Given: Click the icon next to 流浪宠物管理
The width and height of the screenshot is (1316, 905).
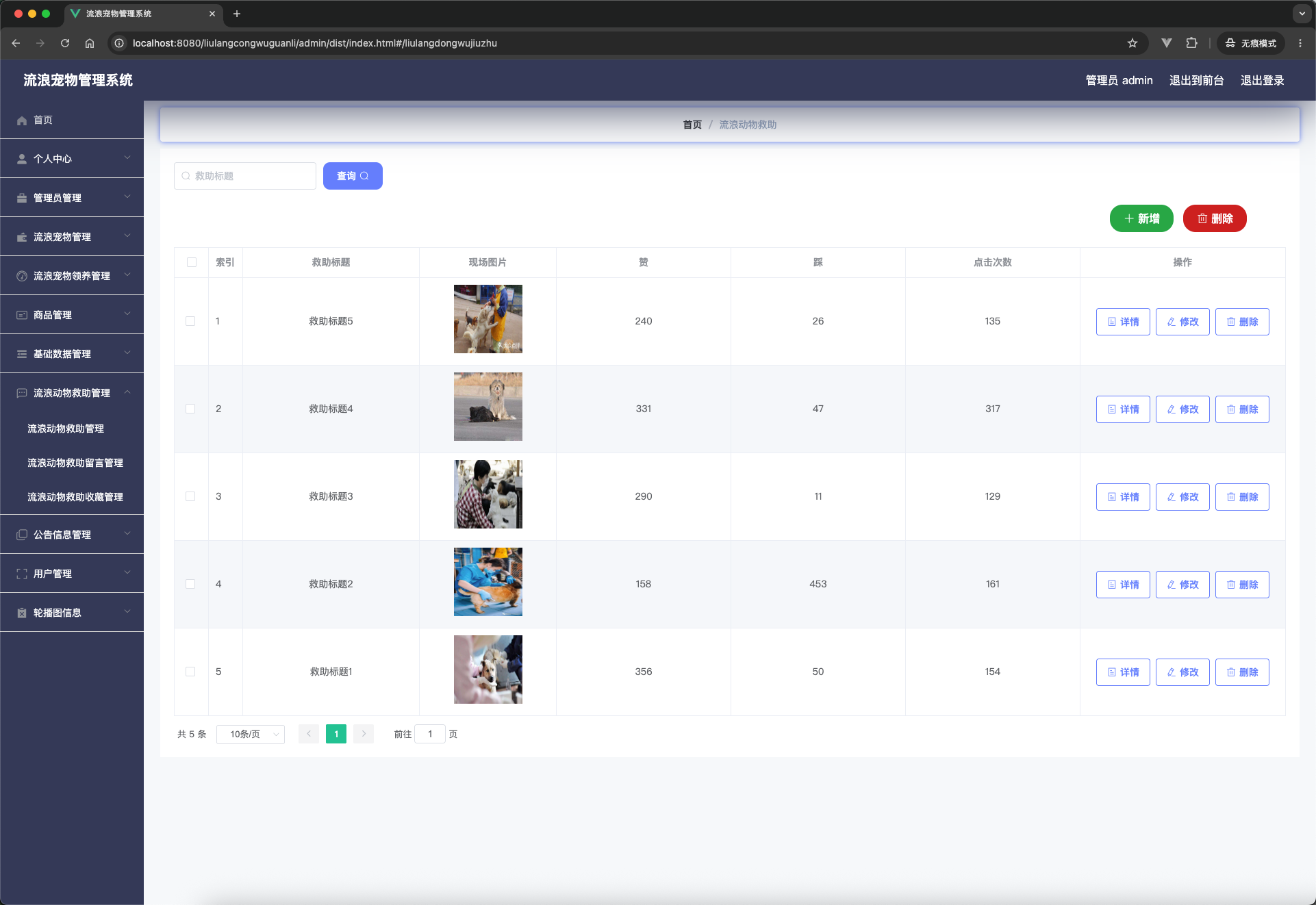Looking at the screenshot, I should [22, 237].
